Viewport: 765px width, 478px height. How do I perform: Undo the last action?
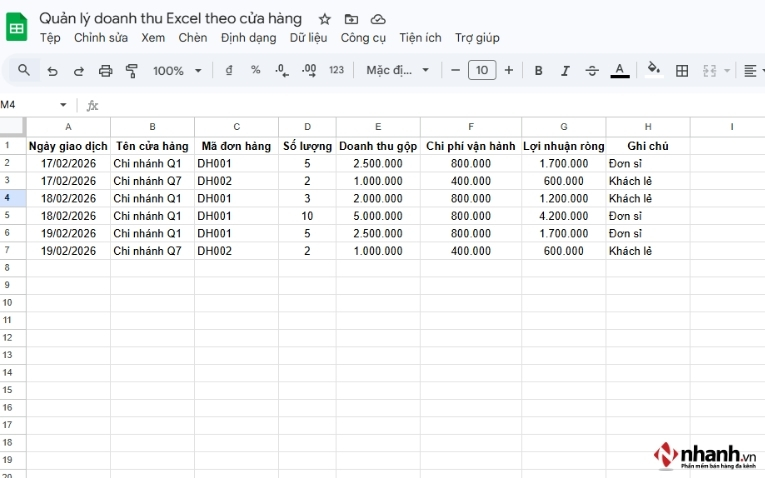tap(52, 71)
